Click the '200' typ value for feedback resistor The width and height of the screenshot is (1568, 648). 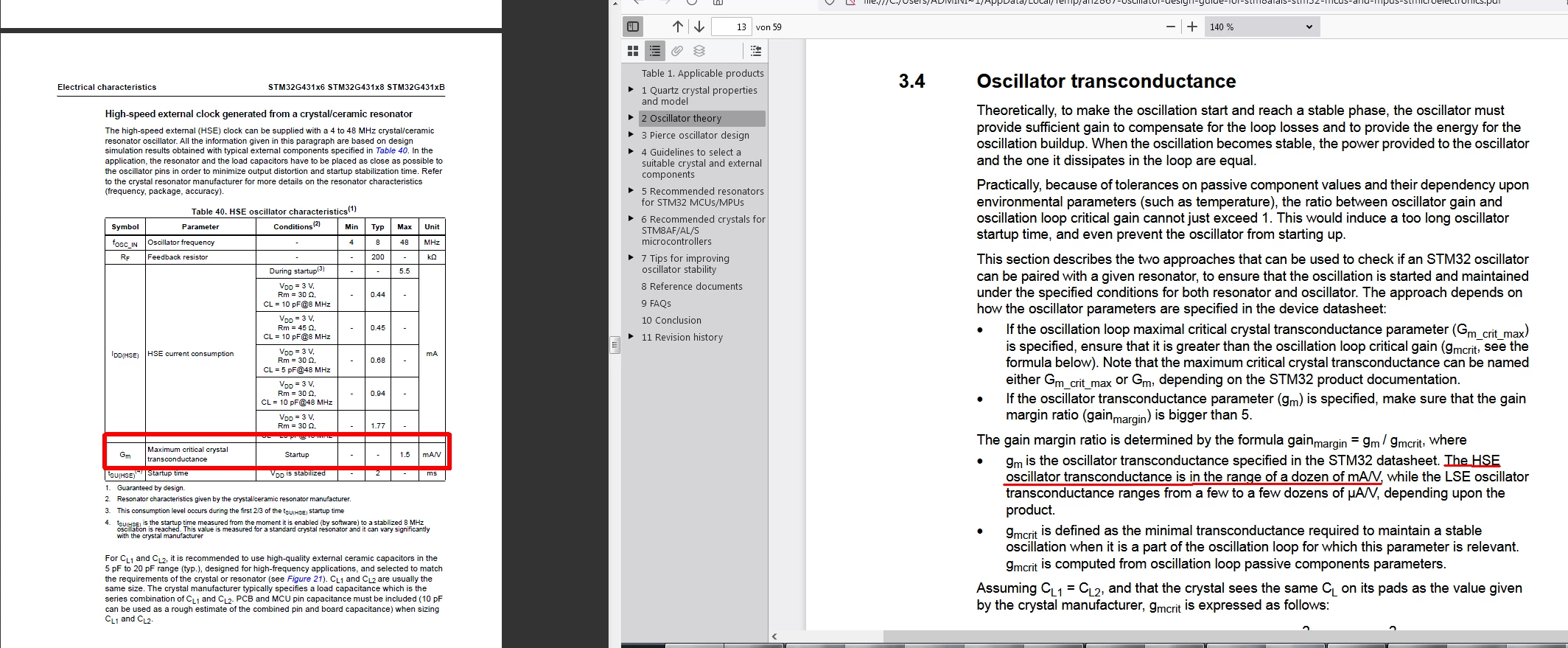click(x=378, y=257)
